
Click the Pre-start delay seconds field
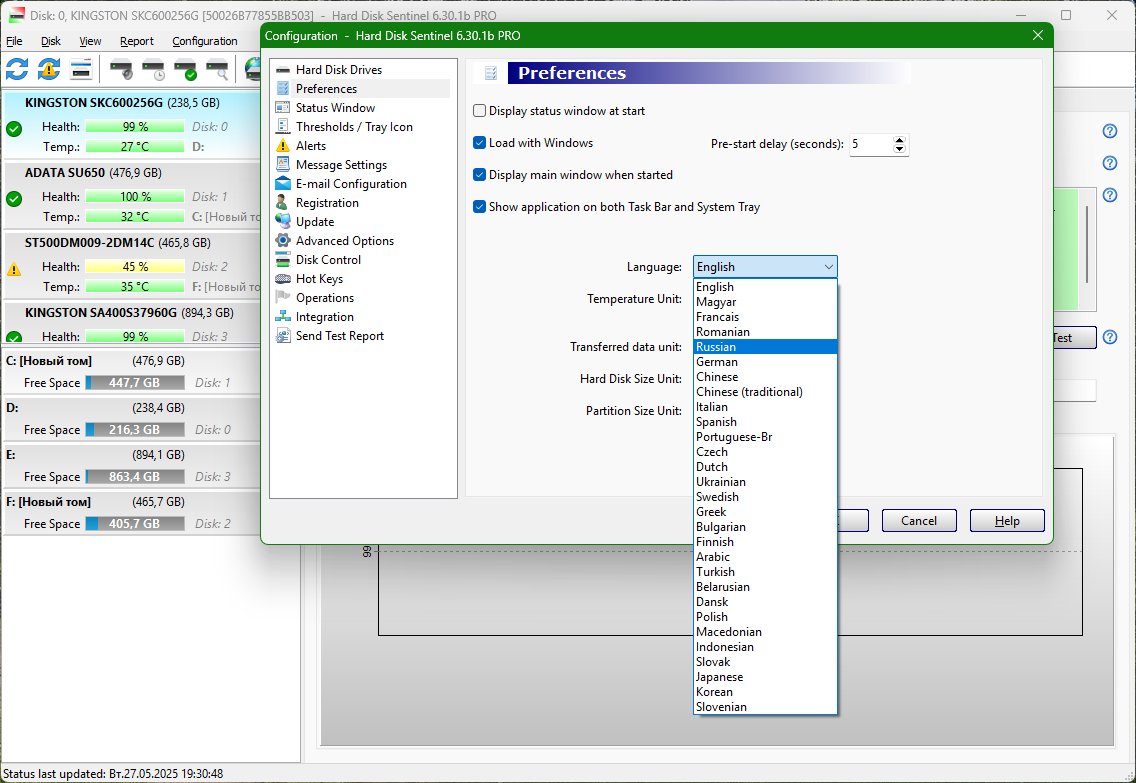(x=869, y=144)
